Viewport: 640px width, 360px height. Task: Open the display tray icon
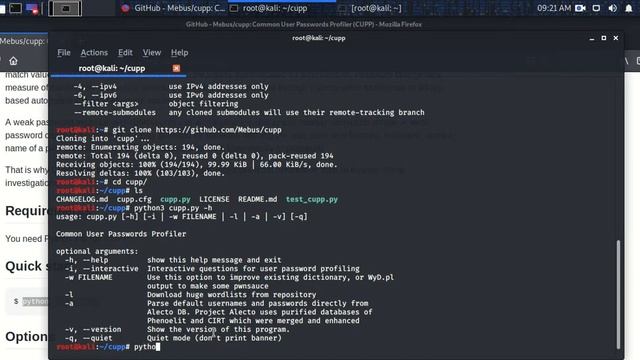(596, 8)
